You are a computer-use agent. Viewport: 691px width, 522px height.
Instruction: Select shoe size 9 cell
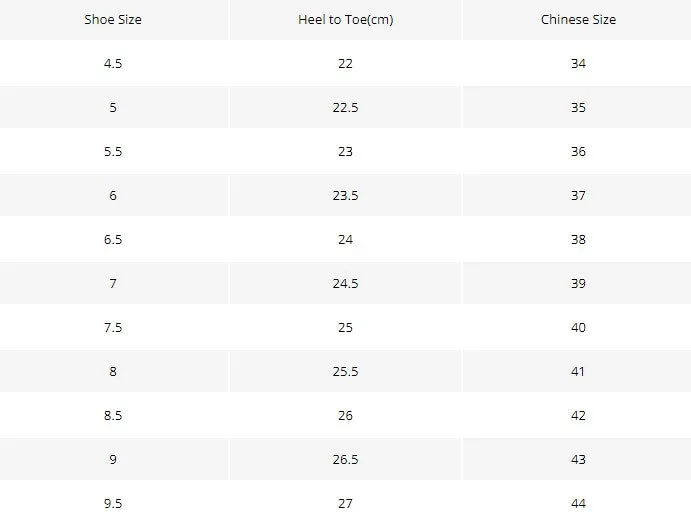(x=114, y=459)
